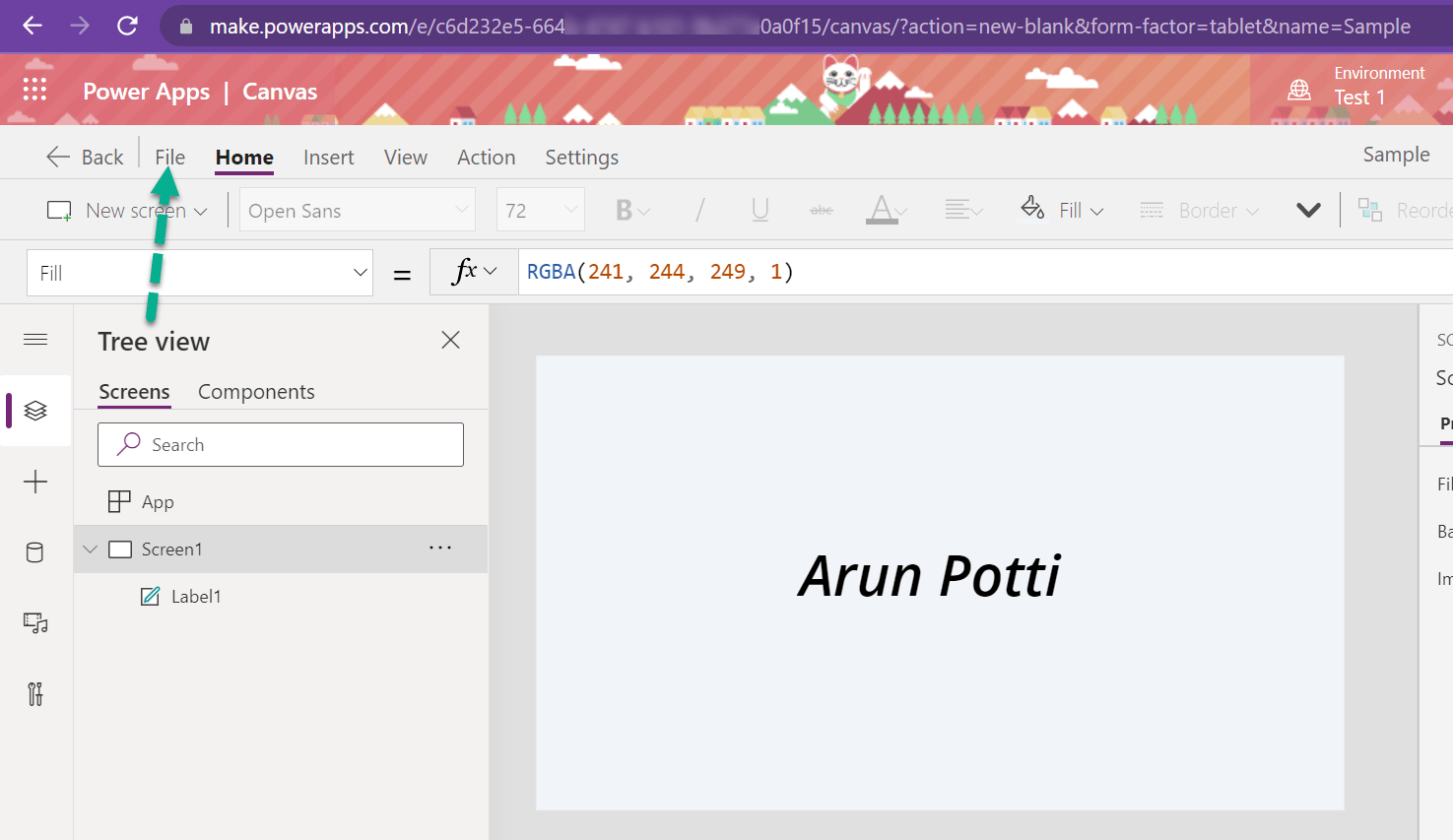The height and width of the screenshot is (840, 1453).
Task: Open the Insert tab
Action: click(x=328, y=157)
